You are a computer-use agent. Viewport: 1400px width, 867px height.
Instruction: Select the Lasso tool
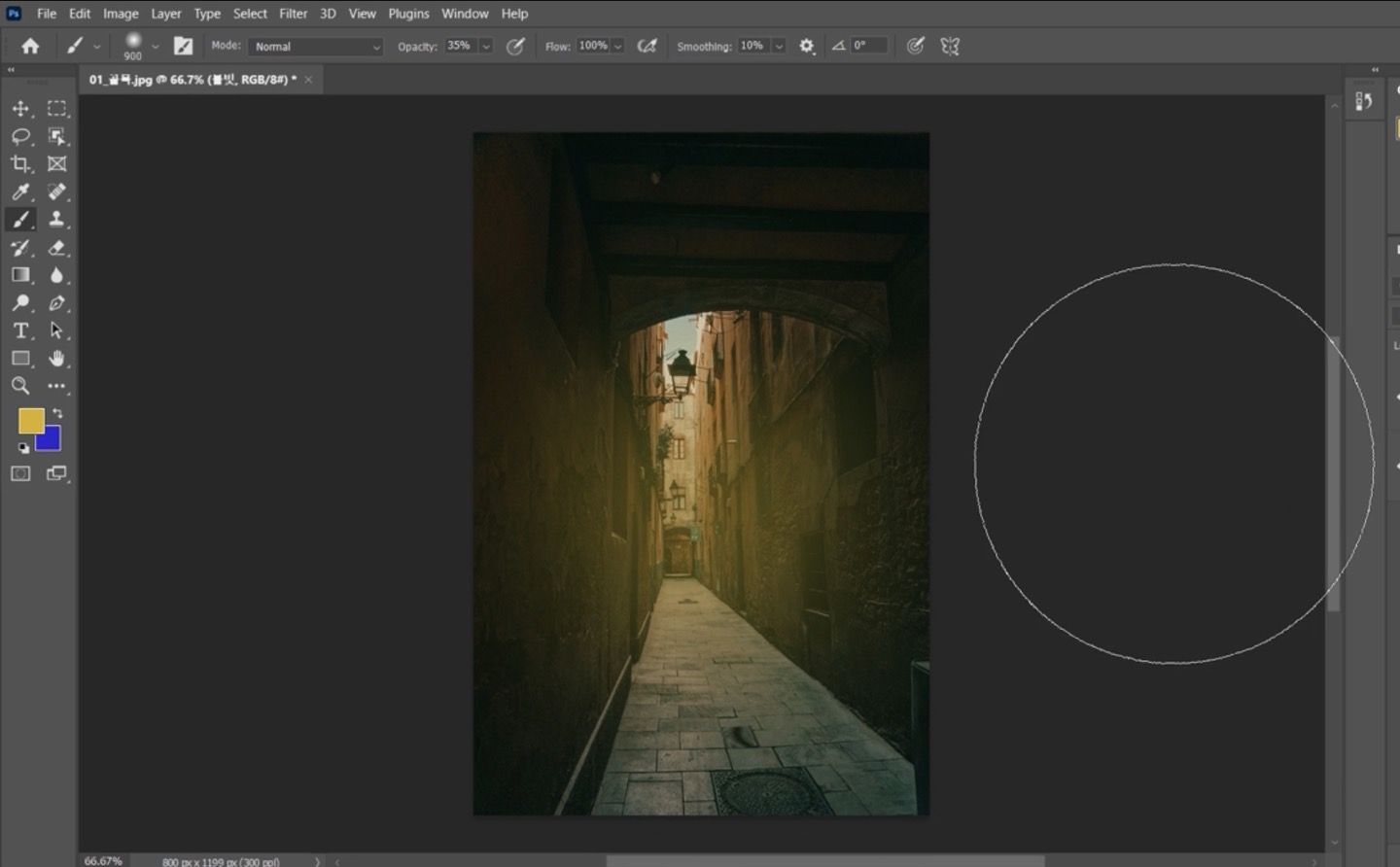pos(20,136)
